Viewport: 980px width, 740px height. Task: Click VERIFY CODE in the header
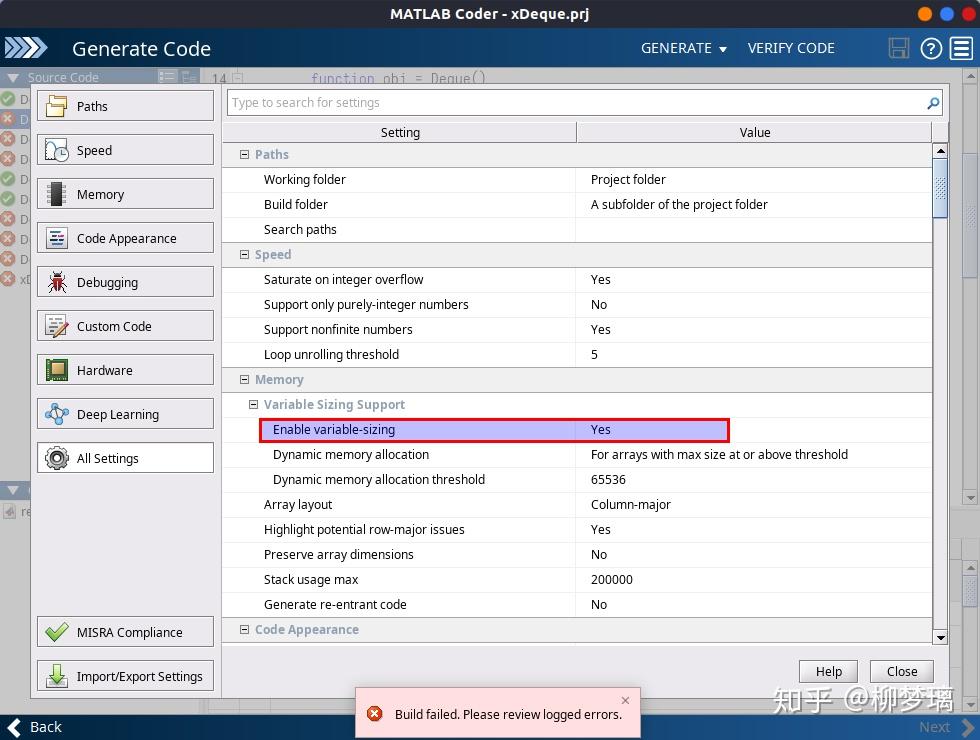coord(791,48)
